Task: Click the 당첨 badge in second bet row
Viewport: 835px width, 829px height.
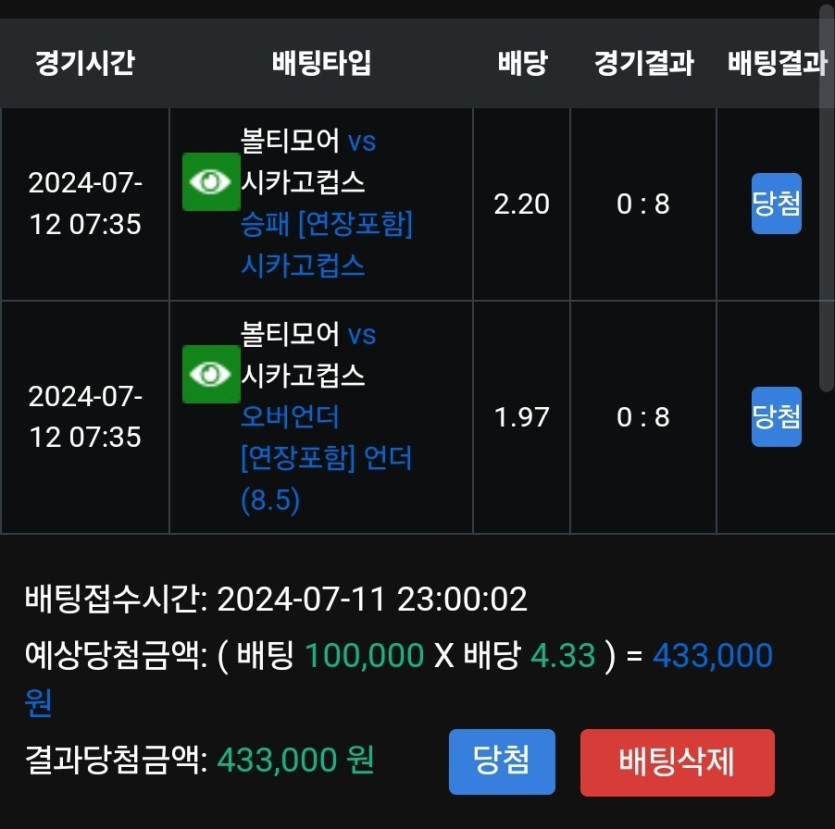Action: click(776, 416)
